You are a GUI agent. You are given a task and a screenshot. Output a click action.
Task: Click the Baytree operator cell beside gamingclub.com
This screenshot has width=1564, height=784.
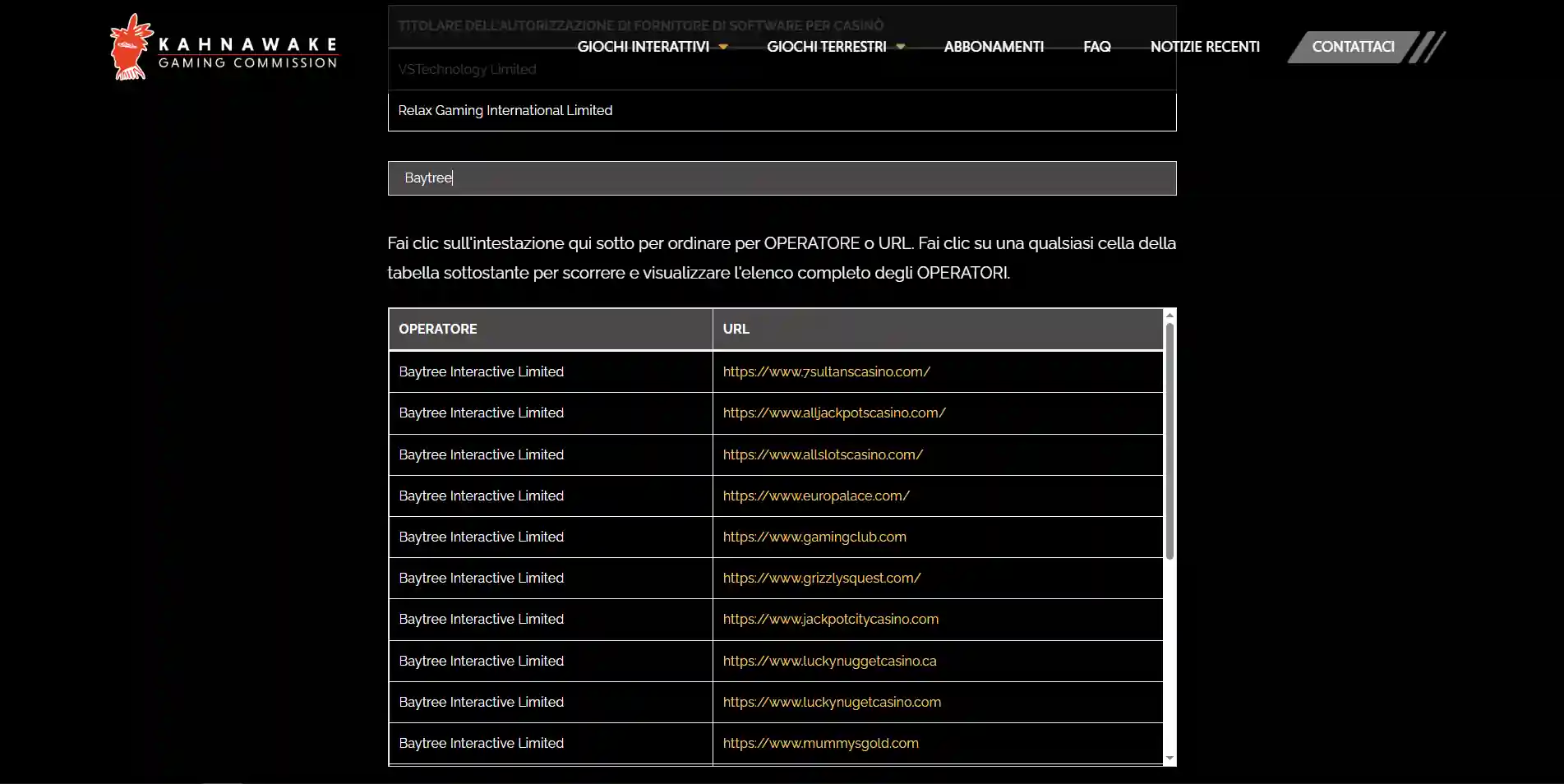(x=550, y=537)
